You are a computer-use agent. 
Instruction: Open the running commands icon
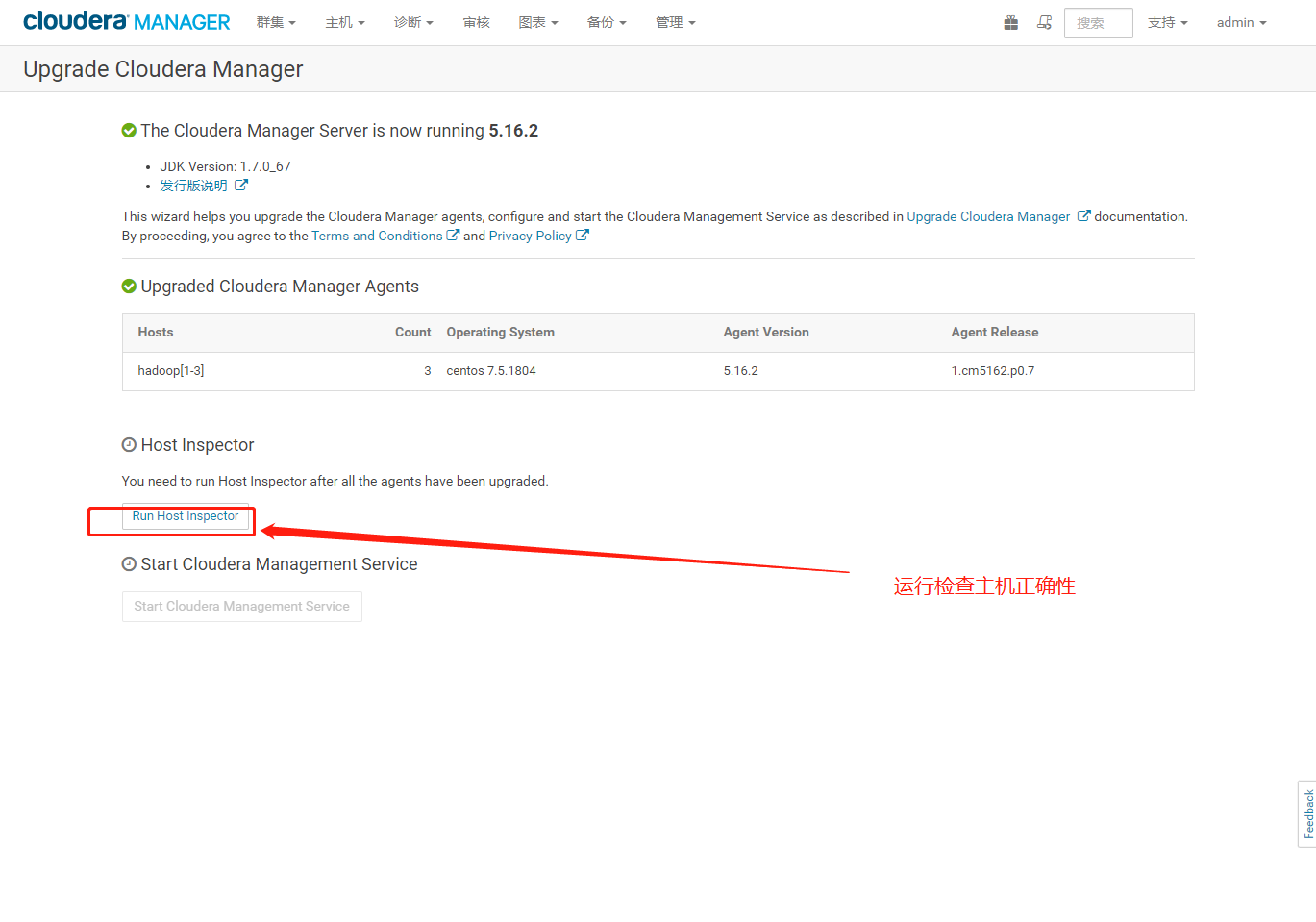click(x=1044, y=22)
